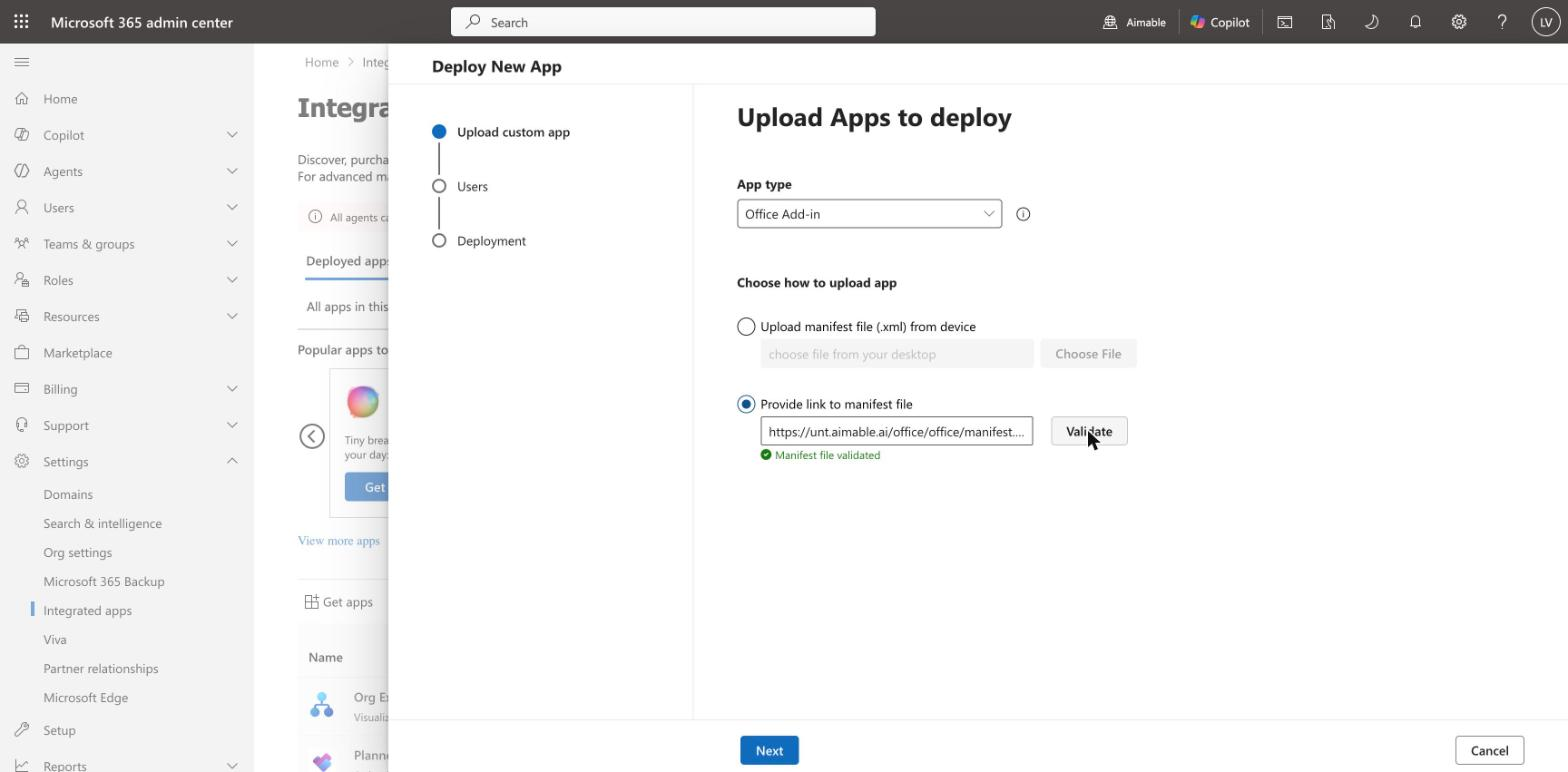
Task: Click the Org Explorer app icon
Action: click(322, 705)
